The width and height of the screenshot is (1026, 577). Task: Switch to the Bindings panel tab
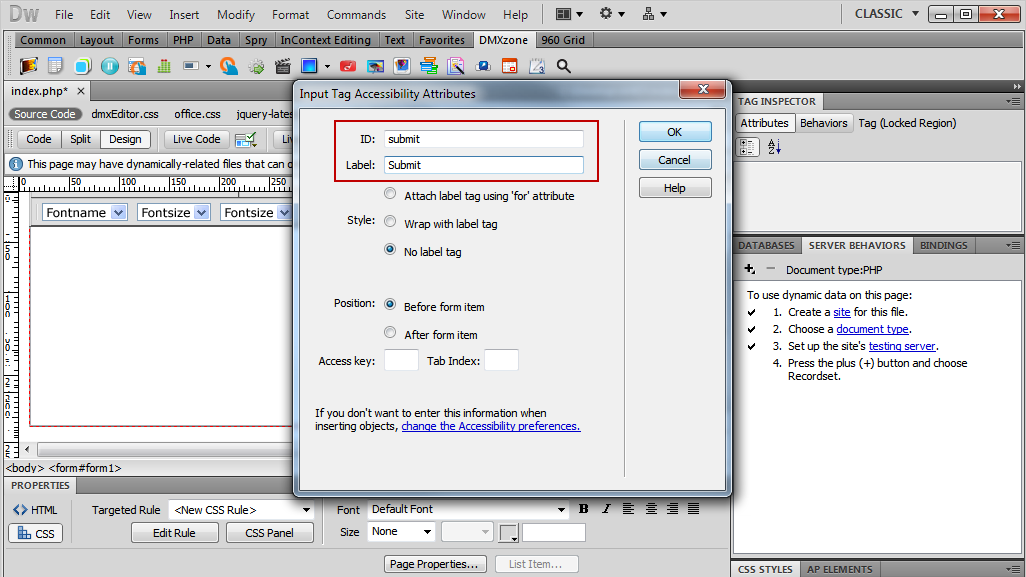pyautogui.click(x=944, y=245)
